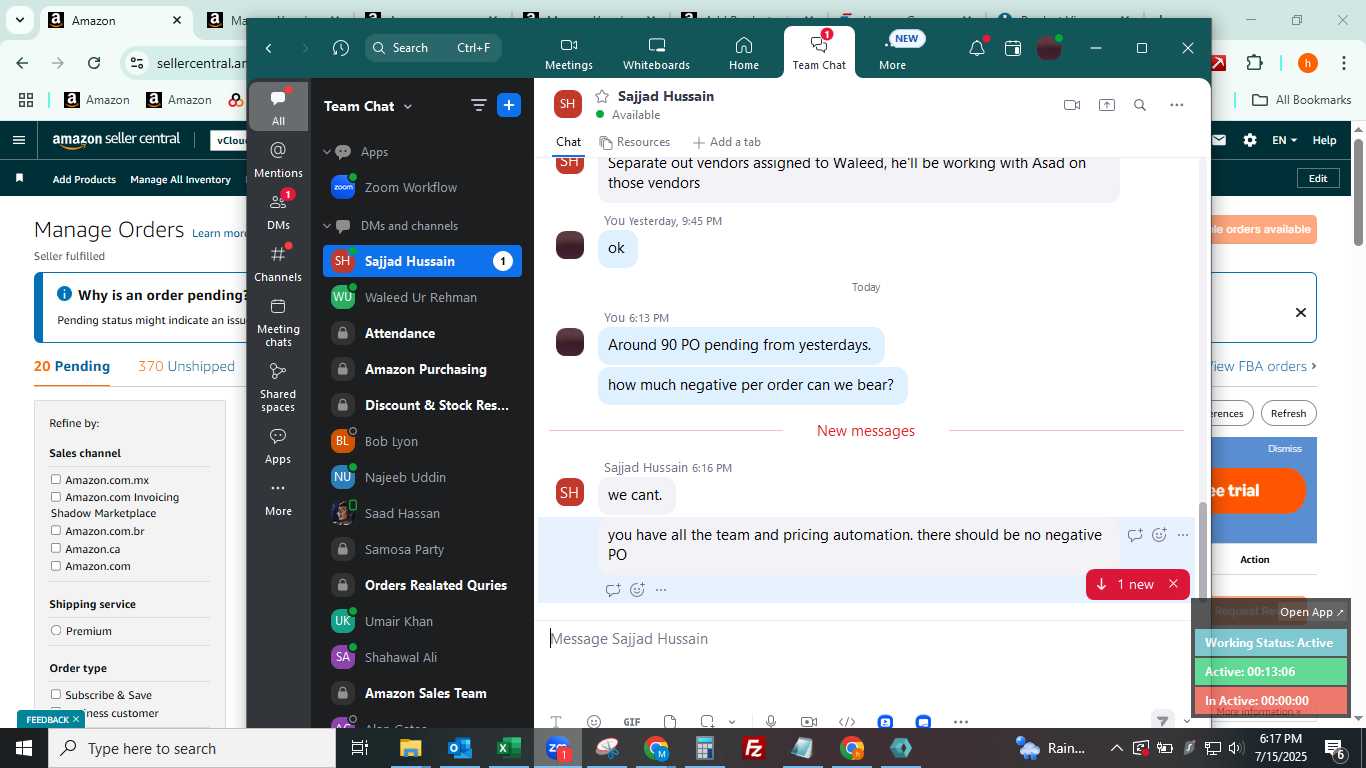
Task: Open the Meetings tab in Zoom
Action: pos(568,53)
